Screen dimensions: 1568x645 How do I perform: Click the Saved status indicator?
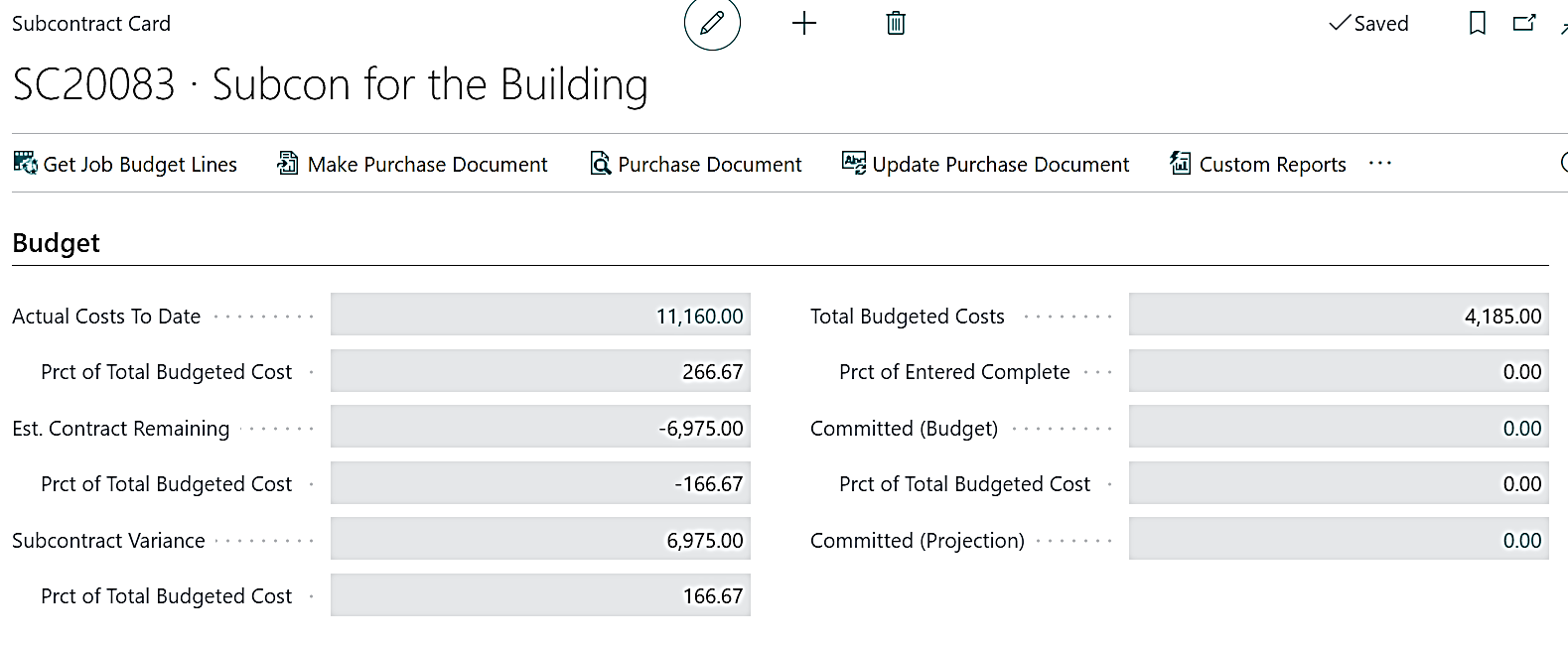click(1368, 24)
